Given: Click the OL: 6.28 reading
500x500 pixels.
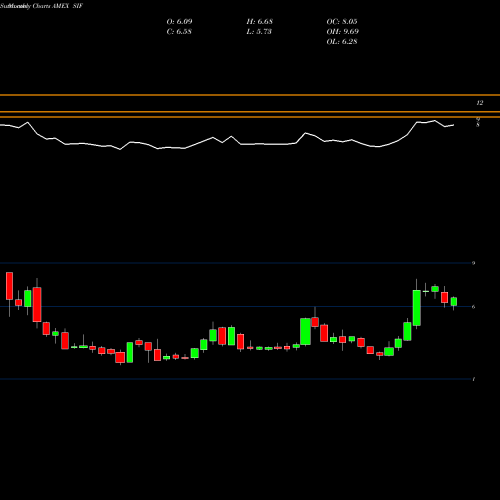Looking at the screenshot, I should coord(342,42).
